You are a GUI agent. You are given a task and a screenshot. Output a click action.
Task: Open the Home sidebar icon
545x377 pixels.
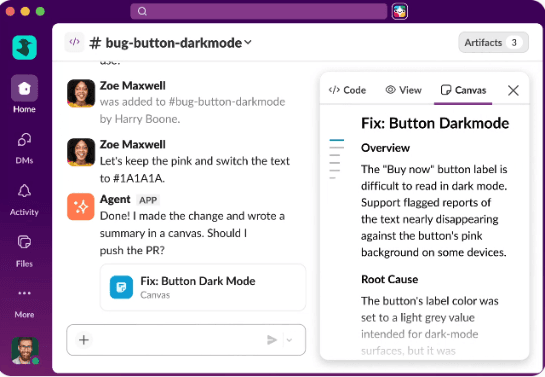tap(24, 88)
